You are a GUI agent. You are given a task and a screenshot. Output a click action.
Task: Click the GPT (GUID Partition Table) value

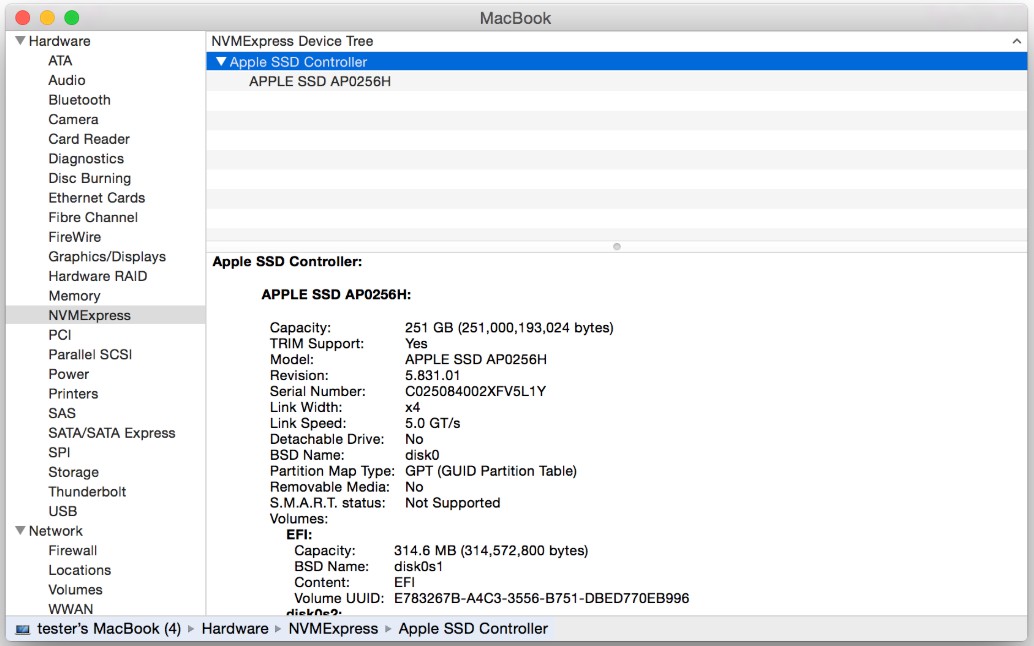[491, 471]
